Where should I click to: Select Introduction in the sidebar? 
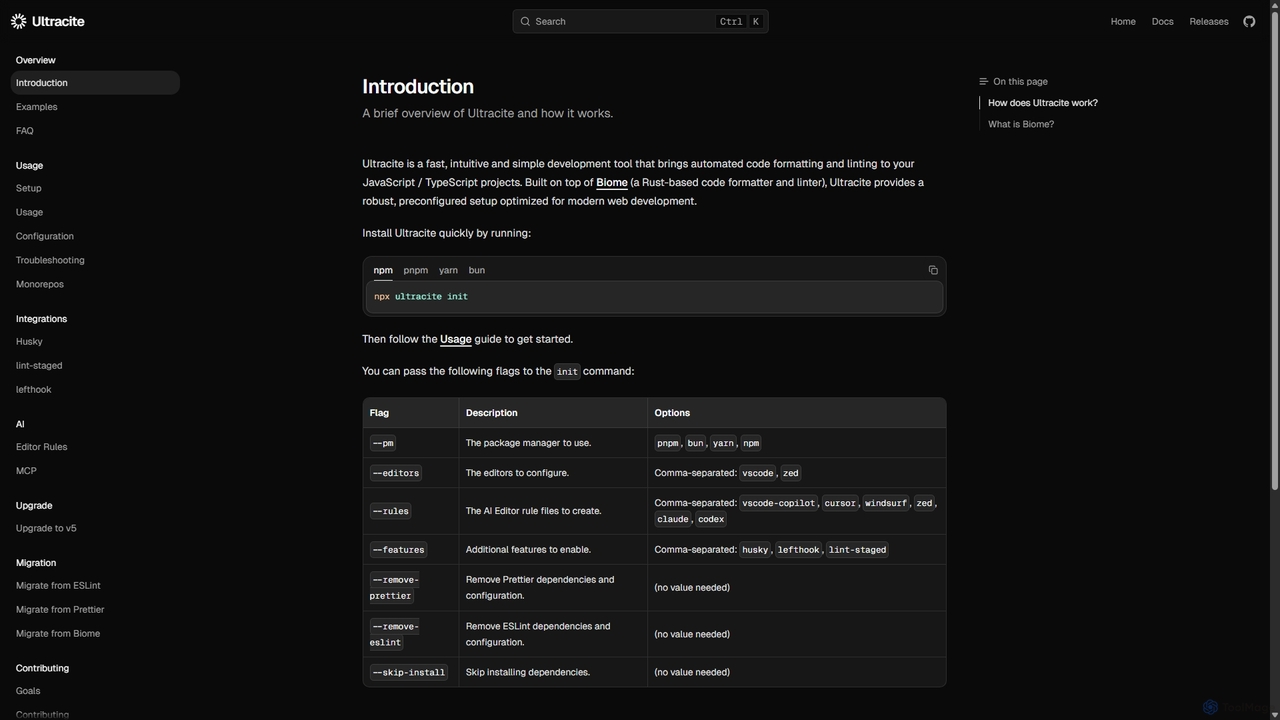click(95, 83)
